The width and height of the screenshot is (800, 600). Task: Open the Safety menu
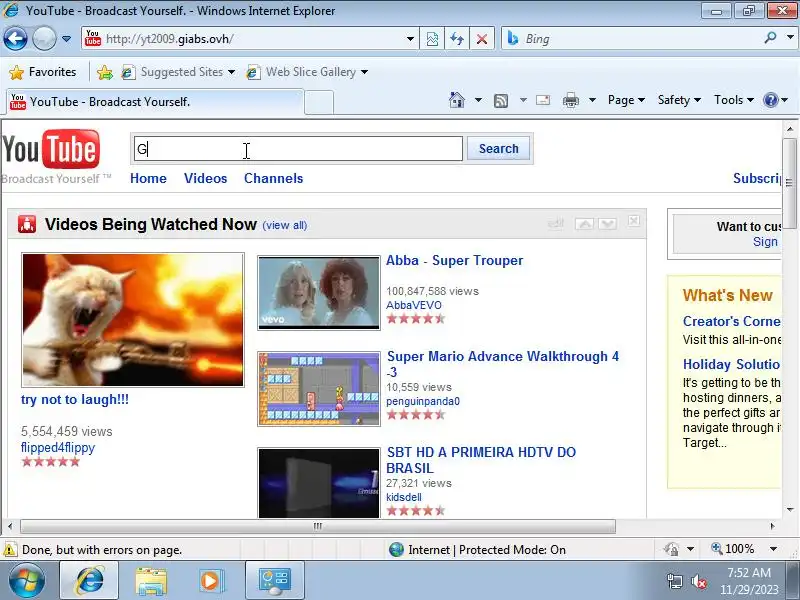(679, 100)
